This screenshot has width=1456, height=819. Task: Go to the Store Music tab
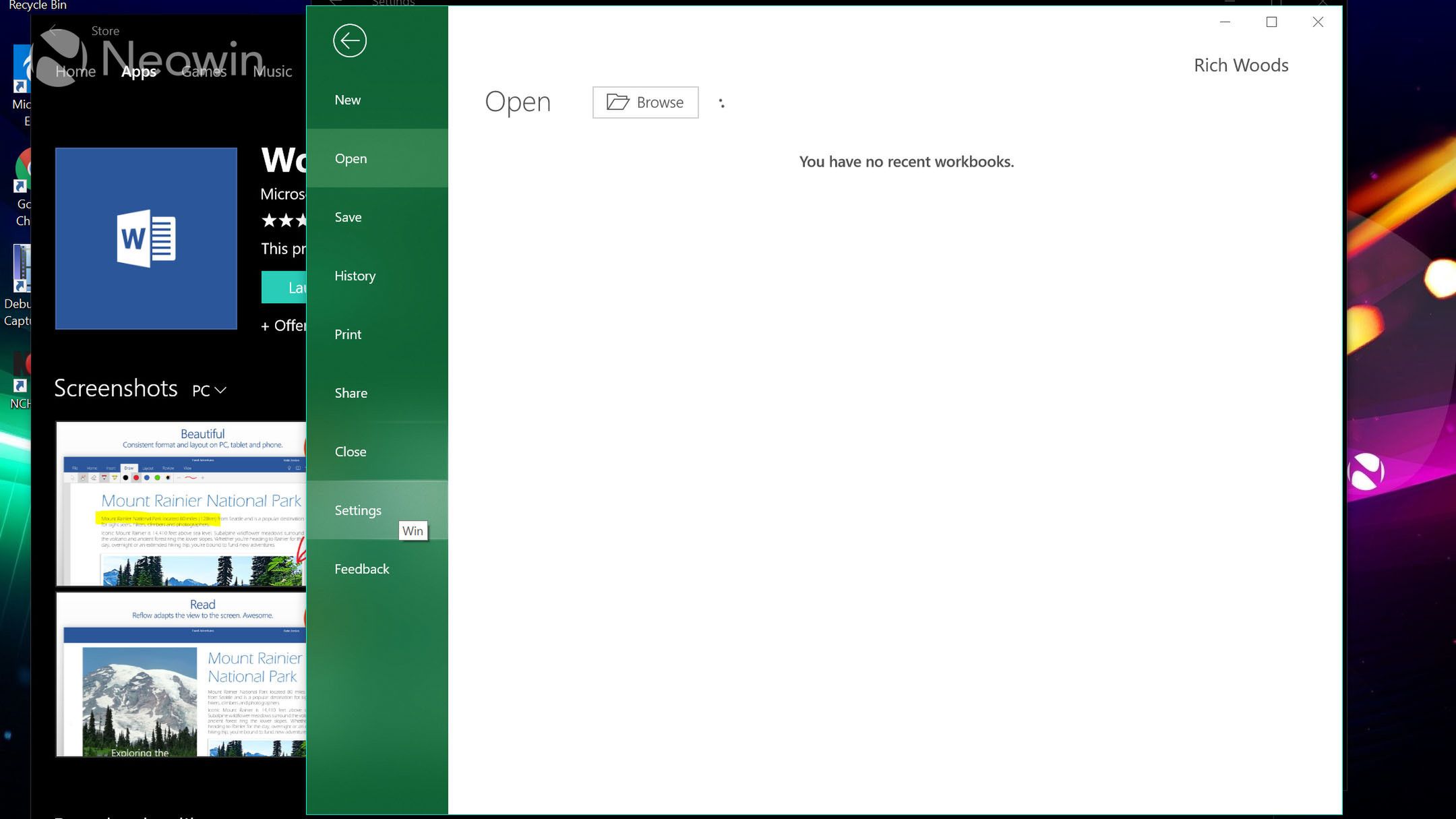click(x=272, y=71)
